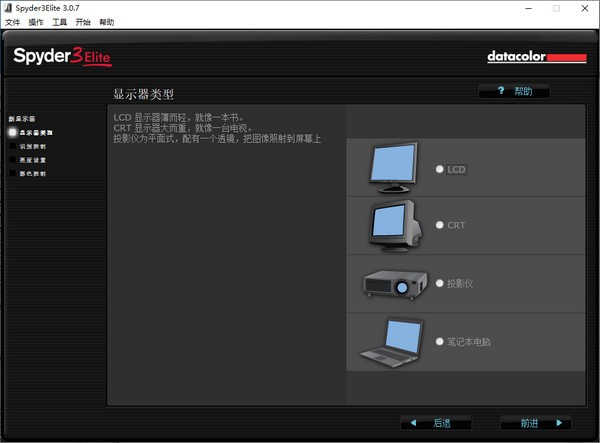This screenshot has width=600, height=443.
Task: Click the 帮助 help button
Action: (x=514, y=91)
